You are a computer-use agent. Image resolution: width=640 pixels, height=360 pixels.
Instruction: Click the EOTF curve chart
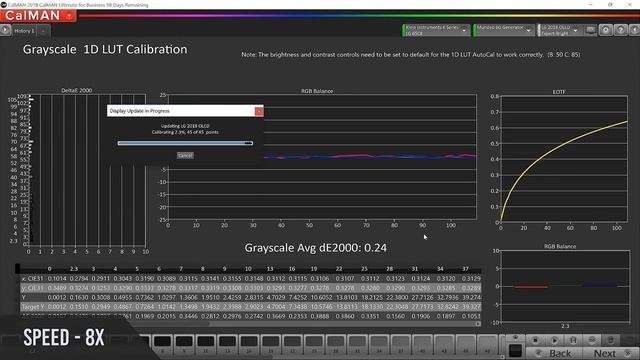pos(564,159)
